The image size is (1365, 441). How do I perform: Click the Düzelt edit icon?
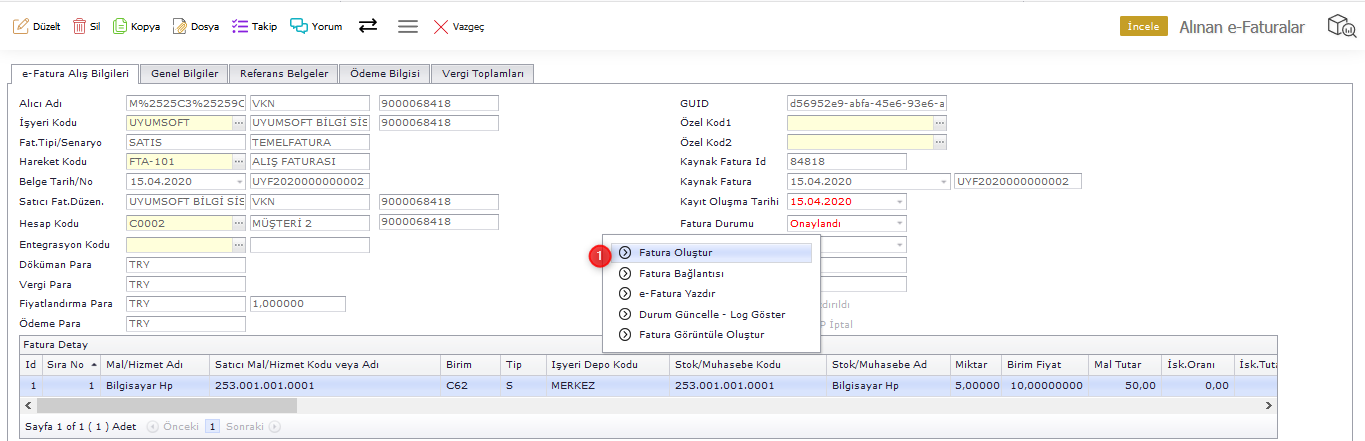pyautogui.click(x=20, y=27)
